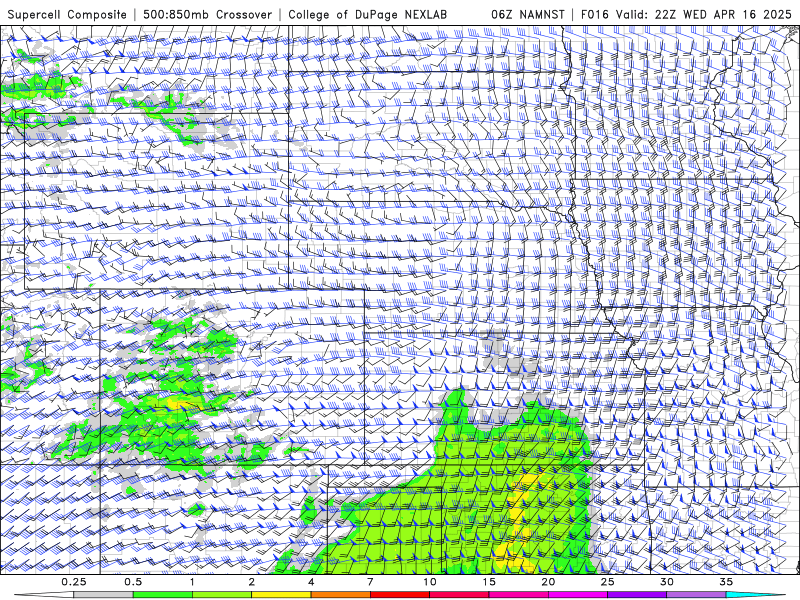The height and width of the screenshot is (600, 800).
Task: Select the purple 25–30 legend swatch
Action: click(637, 595)
